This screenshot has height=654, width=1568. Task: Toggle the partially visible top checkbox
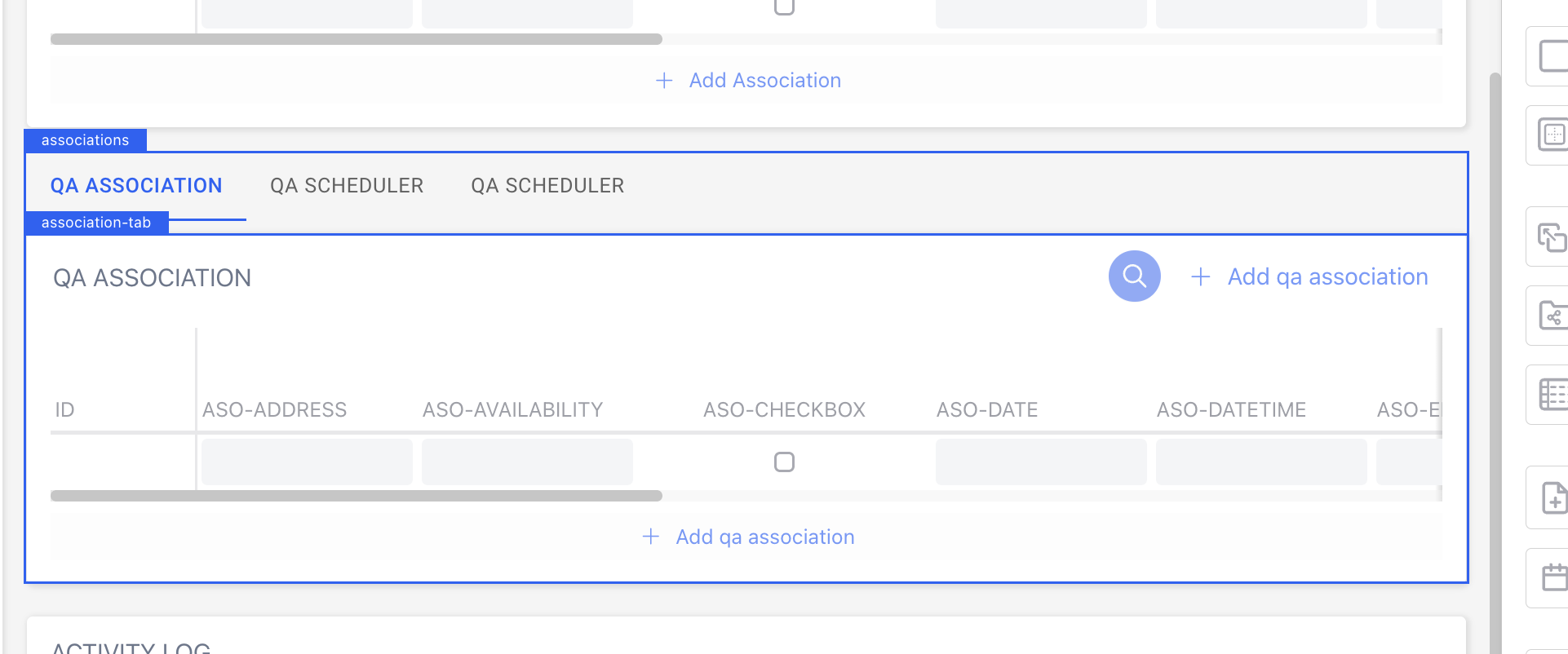point(784,7)
